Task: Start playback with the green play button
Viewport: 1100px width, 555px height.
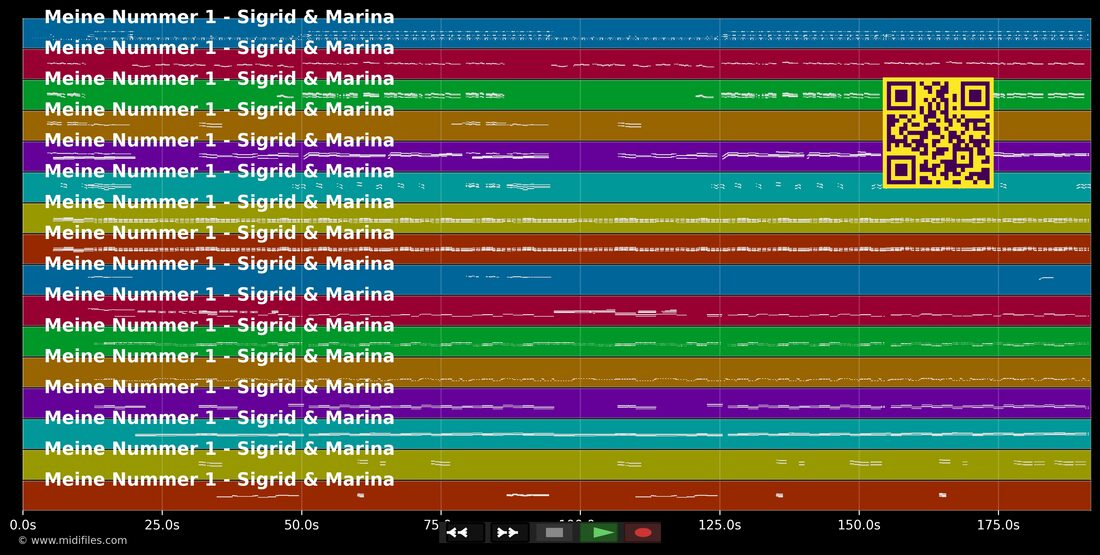Action: (599, 533)
